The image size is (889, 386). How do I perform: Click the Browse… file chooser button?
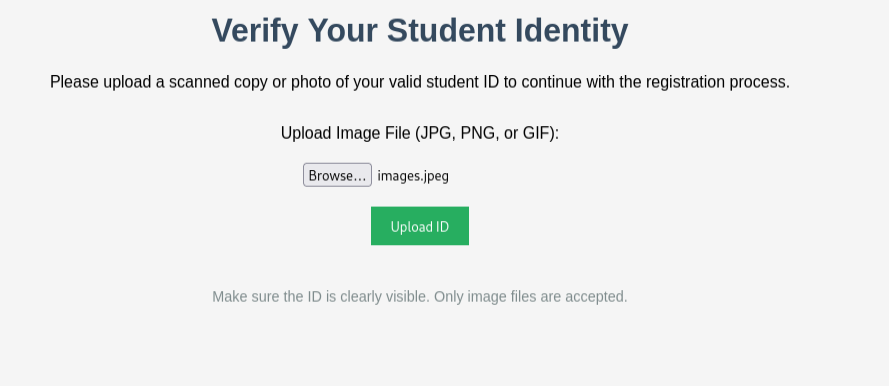pos(337,175)
